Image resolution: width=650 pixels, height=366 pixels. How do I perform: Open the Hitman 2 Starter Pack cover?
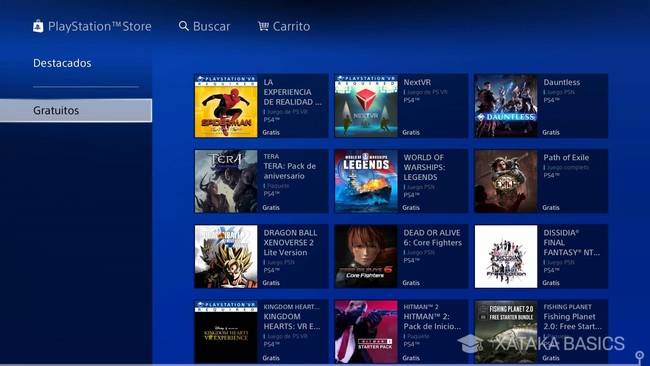point(366,332)
